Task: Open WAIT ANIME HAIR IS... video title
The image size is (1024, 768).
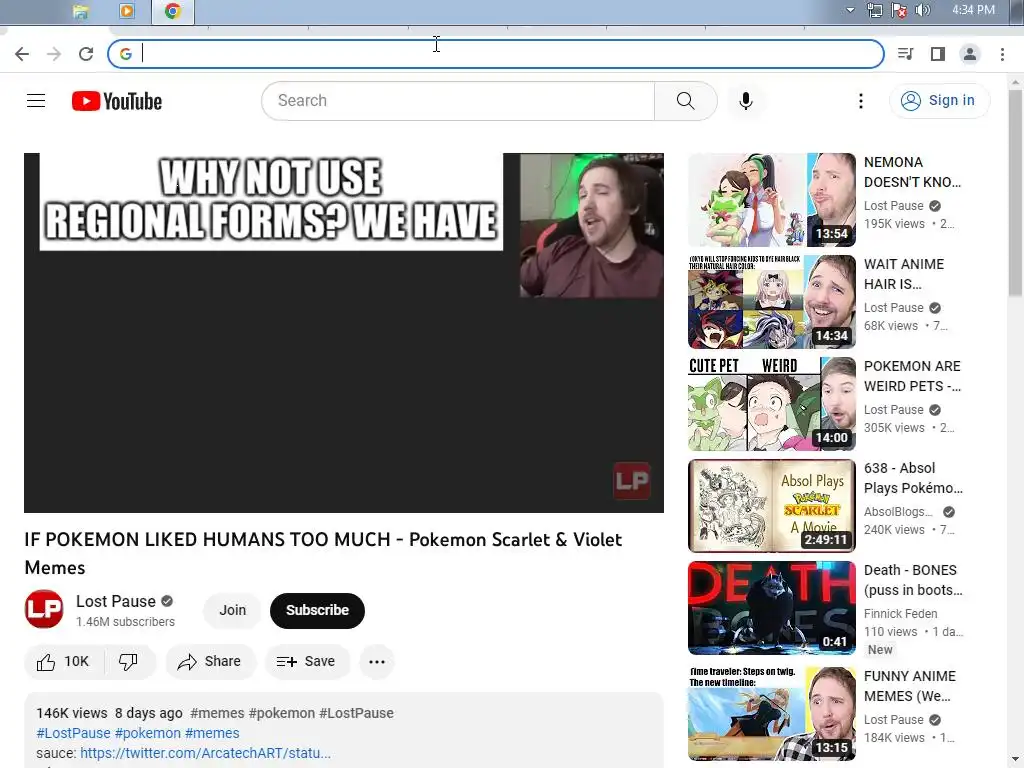Action: click(x=904, y=274)
